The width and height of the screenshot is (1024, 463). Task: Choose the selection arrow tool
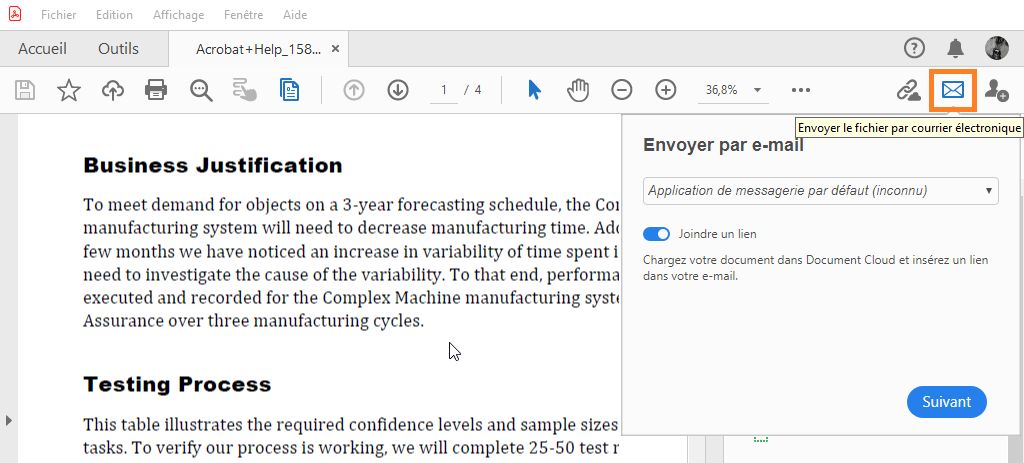point(534,90)
